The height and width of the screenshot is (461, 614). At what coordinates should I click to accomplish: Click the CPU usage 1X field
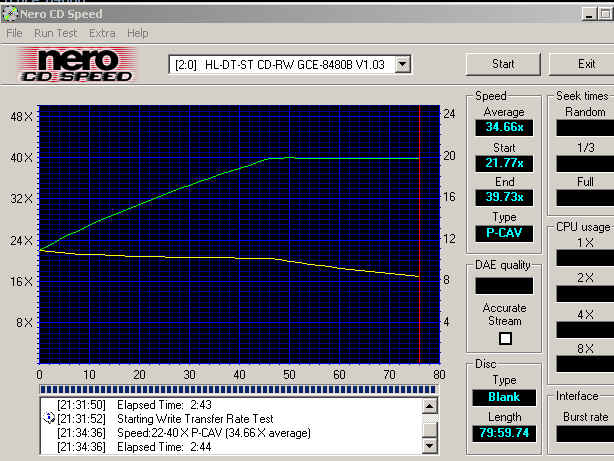pyautogui.click(x=585, y=258)
